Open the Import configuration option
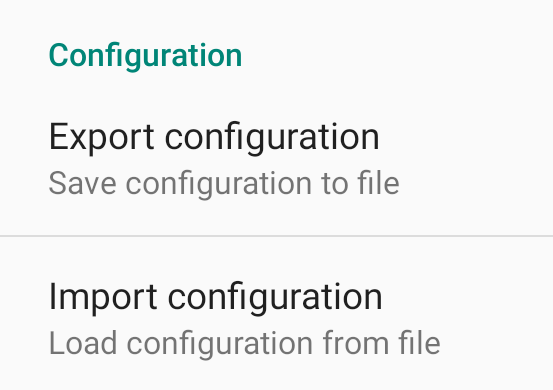This screenshot has width=553, height=390. click(276, 313)
